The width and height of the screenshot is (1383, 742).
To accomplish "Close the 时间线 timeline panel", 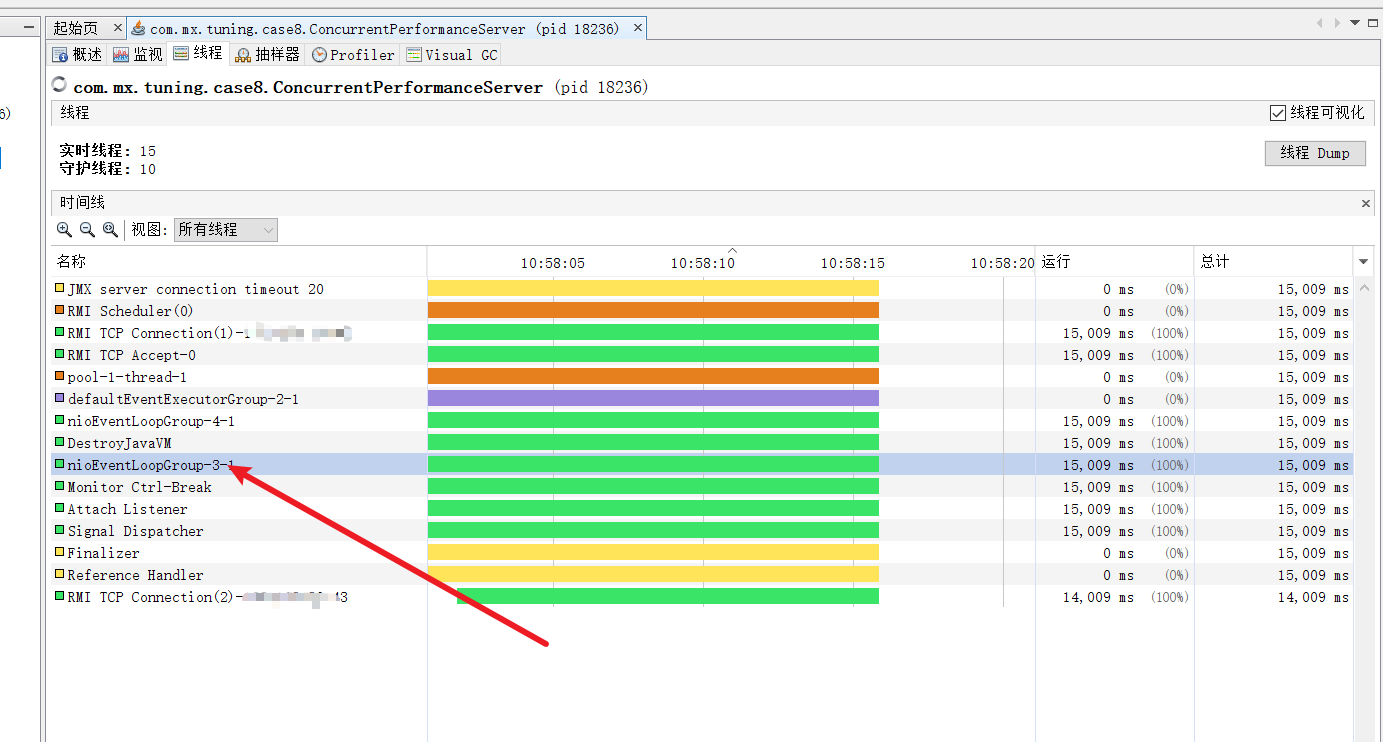I will click(1366, 203).
